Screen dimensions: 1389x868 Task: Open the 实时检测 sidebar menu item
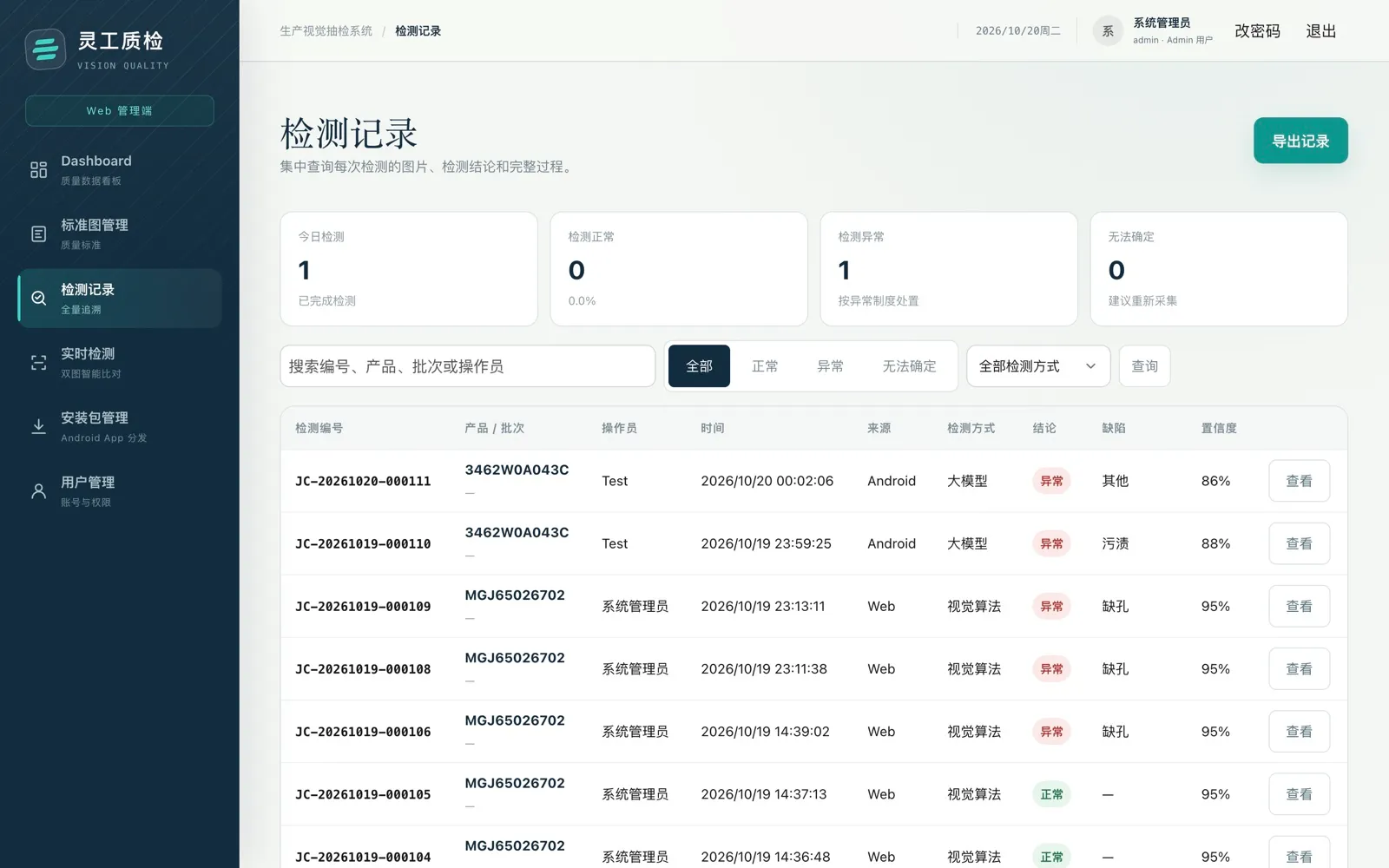tap(120, 363)
